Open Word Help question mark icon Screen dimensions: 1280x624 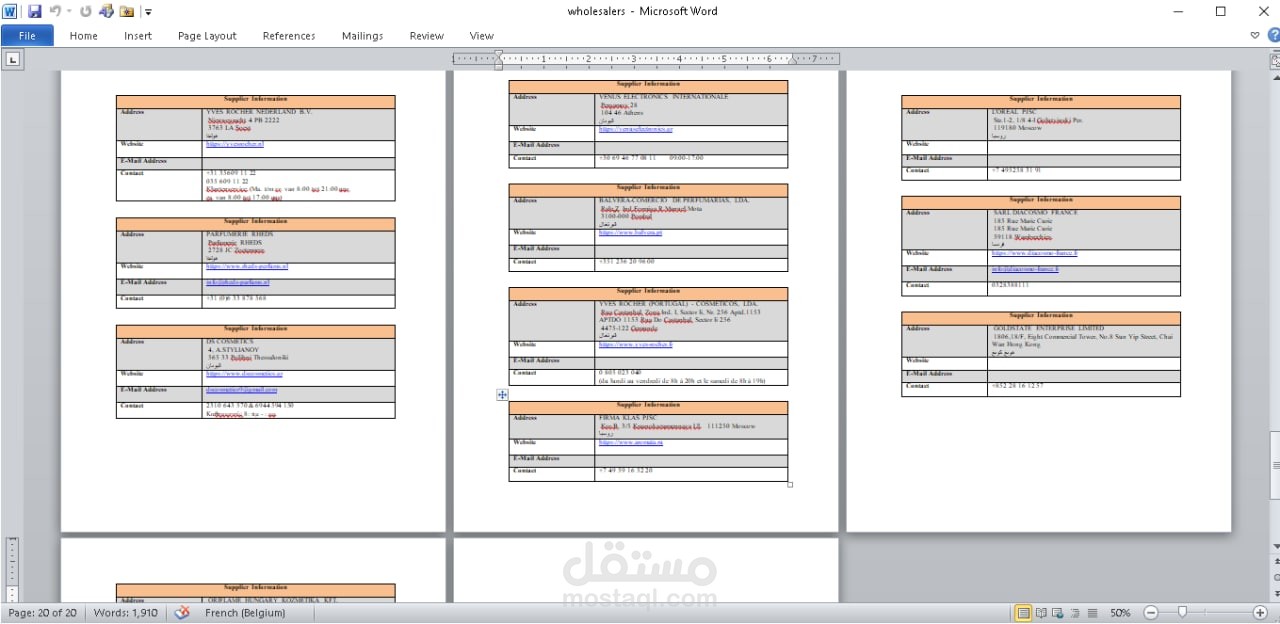1273,35
